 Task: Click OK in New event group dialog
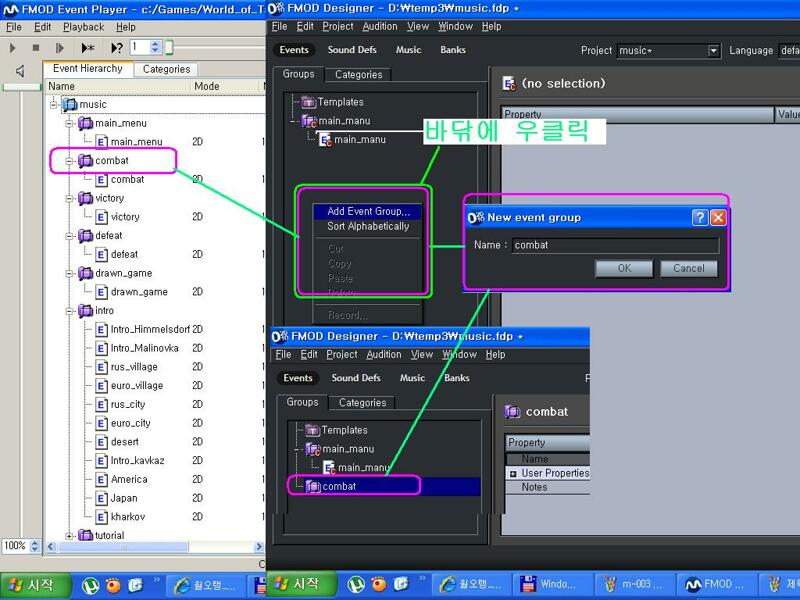(x=624, y=268)
